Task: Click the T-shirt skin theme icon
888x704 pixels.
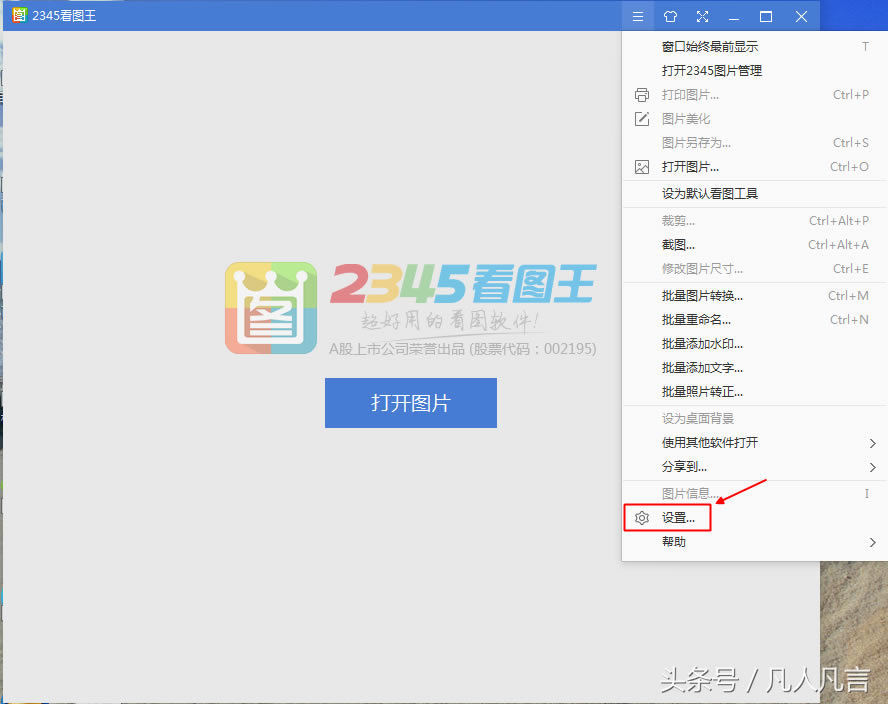Action: 668,16
